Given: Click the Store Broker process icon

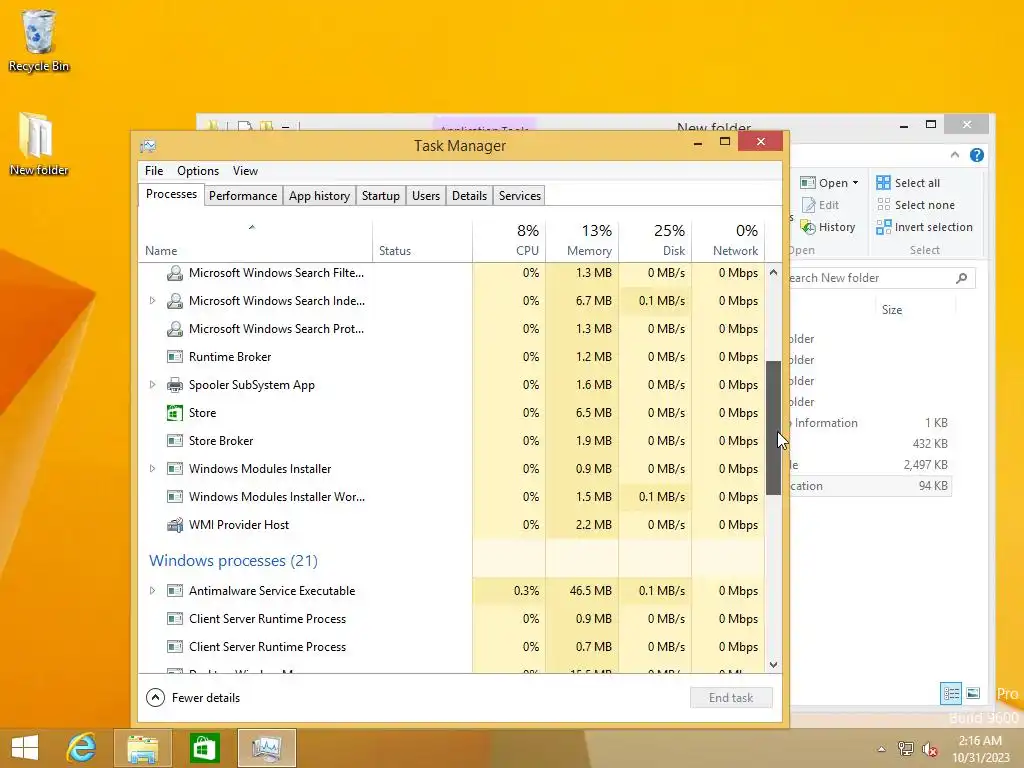Looking at the screenshot, I should [174, 441].
